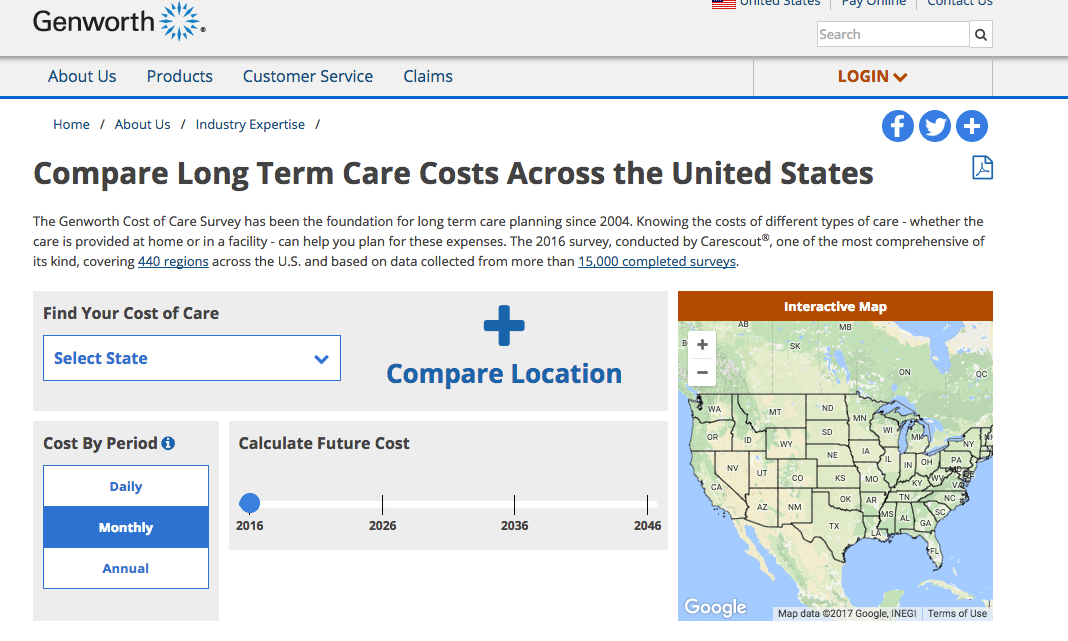Click the Compare Location text

(x=504, y=374)
